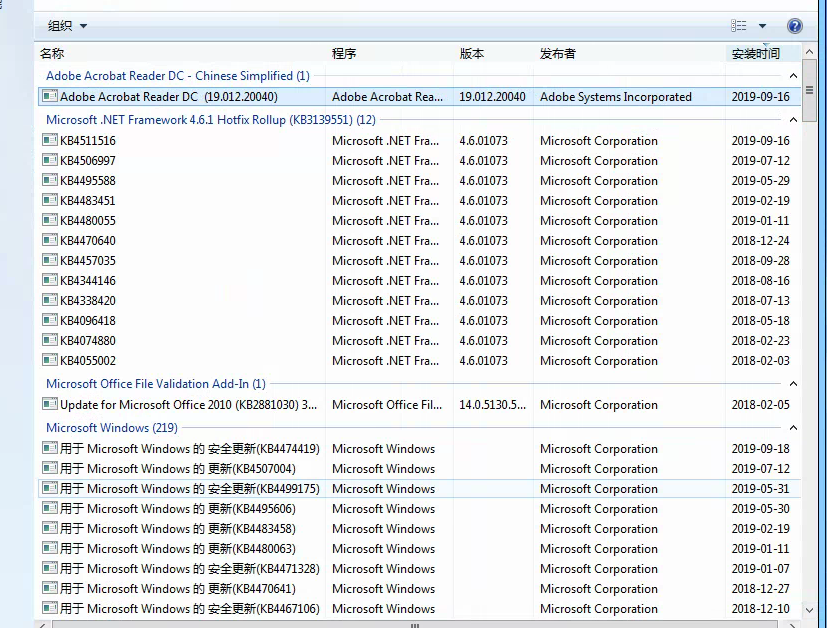Click the vertical scrollbar thumb

point(809,91)
